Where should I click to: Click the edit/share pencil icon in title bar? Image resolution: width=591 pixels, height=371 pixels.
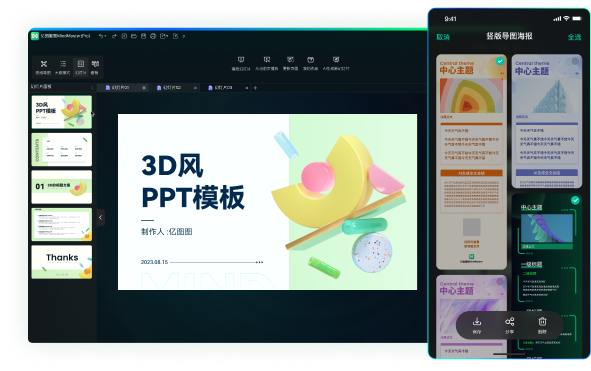[x=176, y=36]
